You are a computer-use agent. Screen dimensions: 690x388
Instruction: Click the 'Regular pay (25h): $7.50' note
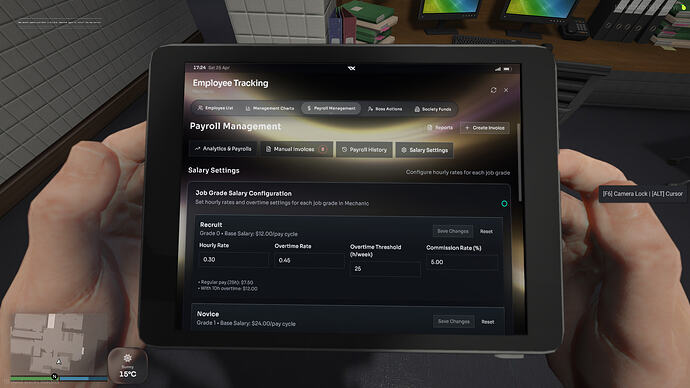[x=226, y=282]
